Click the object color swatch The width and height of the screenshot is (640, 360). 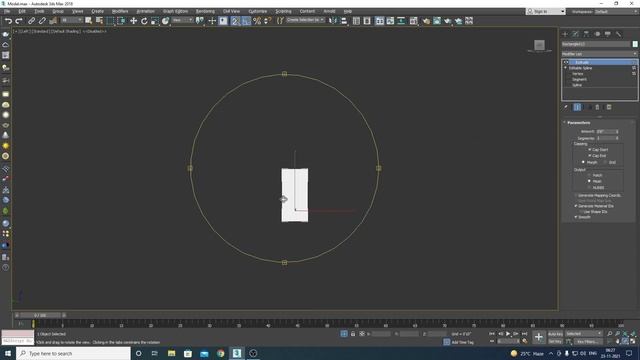click(x=635, y=44)
